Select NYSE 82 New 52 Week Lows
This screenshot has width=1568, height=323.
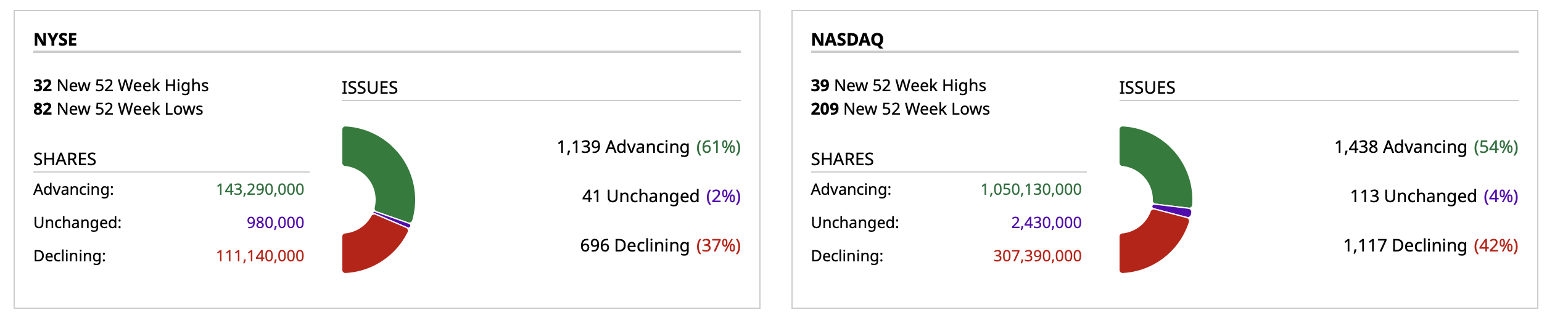coord(118,109)
